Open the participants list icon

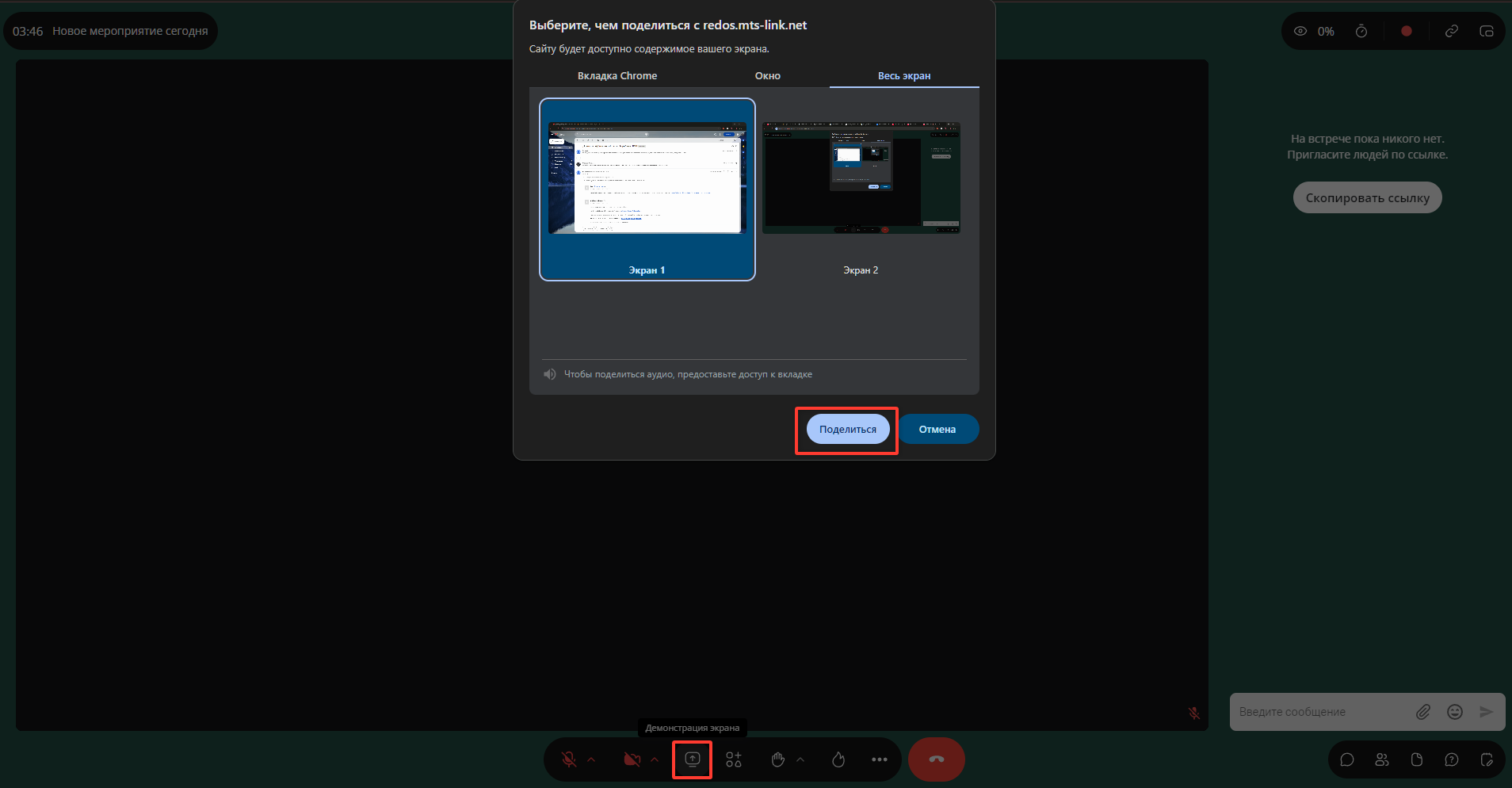(1382, 759)
